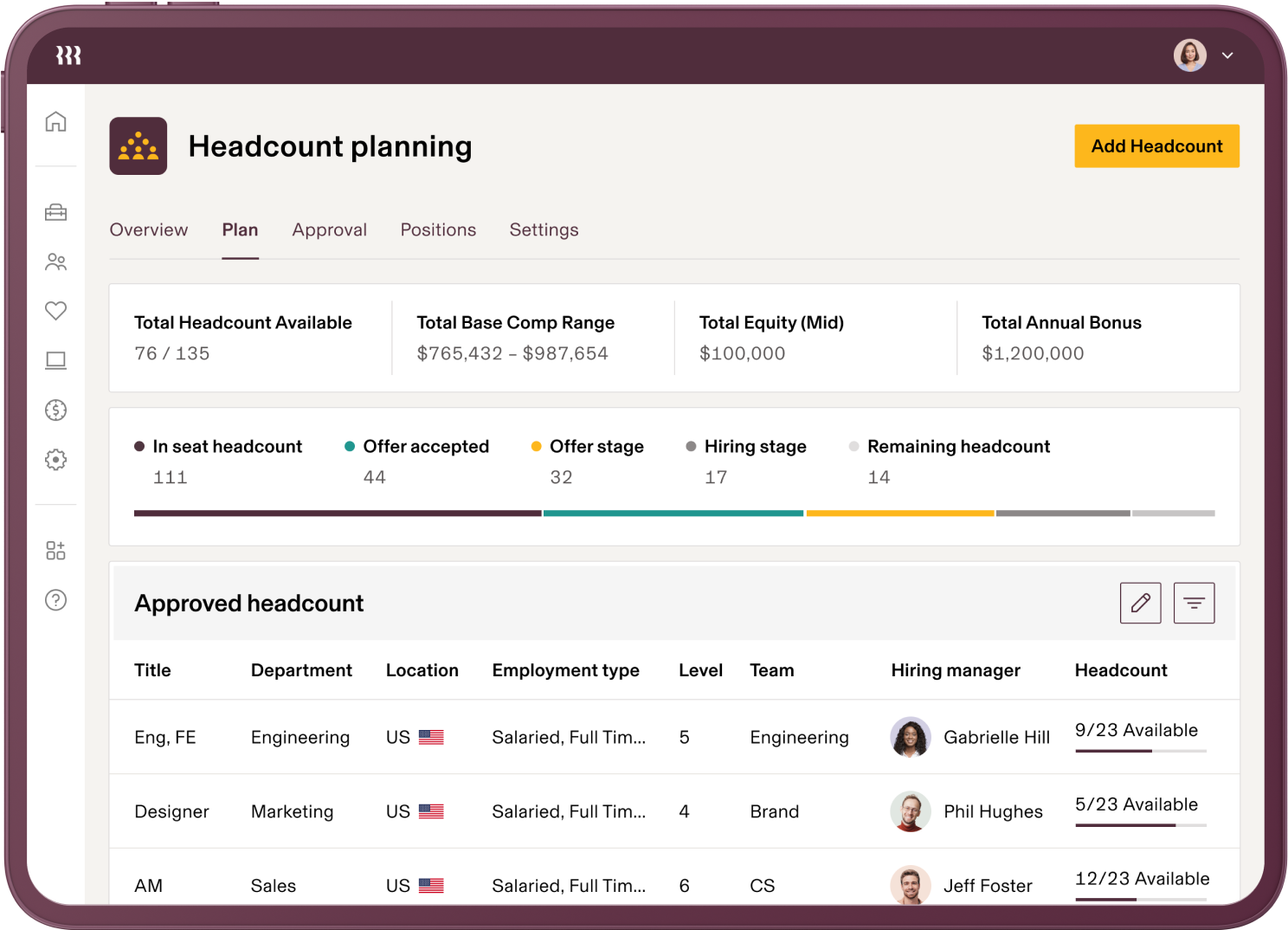Viewport: 1288px width, 930px height.
Task: Click the 9/23 Available progress bar
Action: pos(1140,751)
